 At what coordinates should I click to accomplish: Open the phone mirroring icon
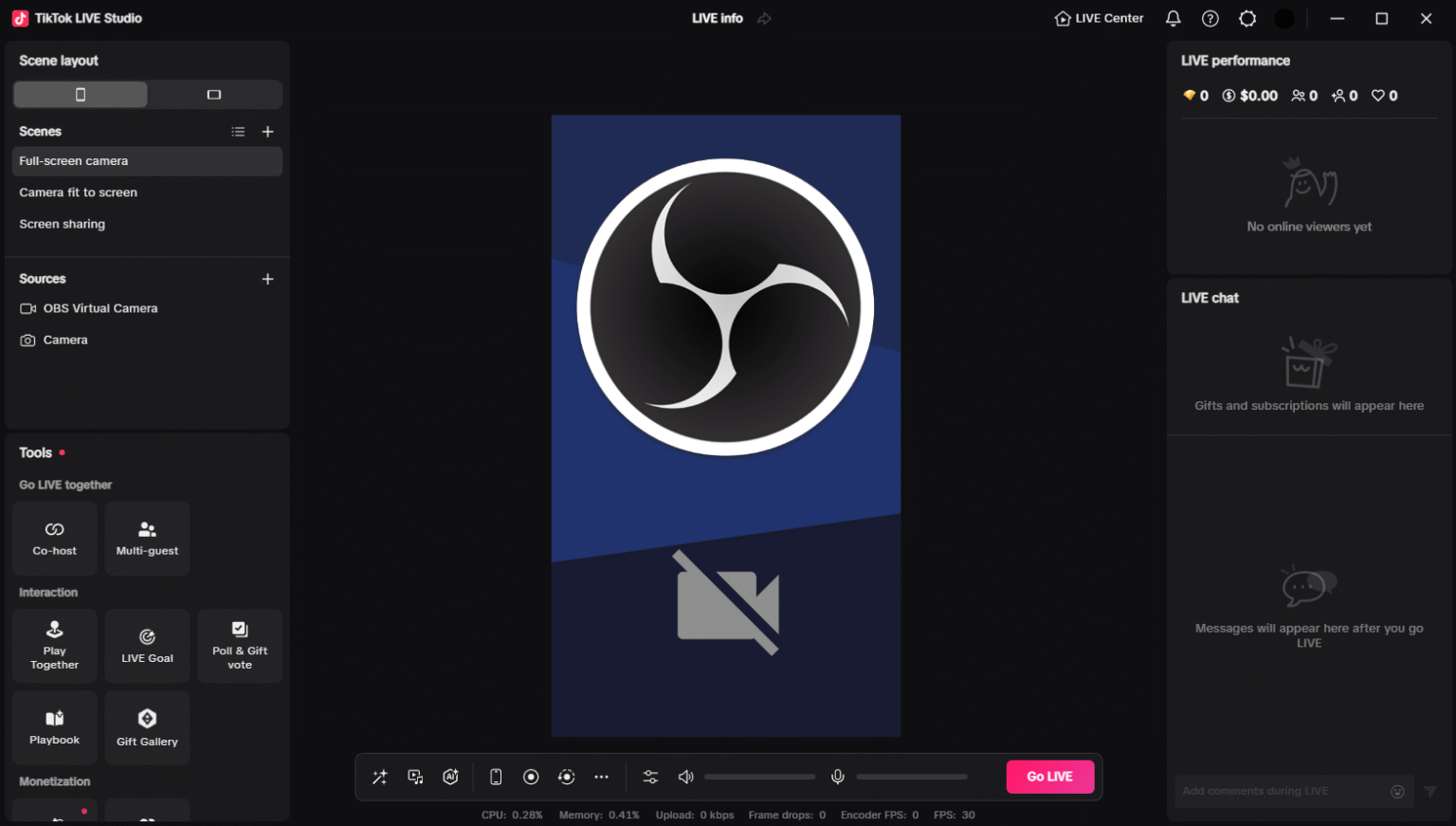(495, 776)
